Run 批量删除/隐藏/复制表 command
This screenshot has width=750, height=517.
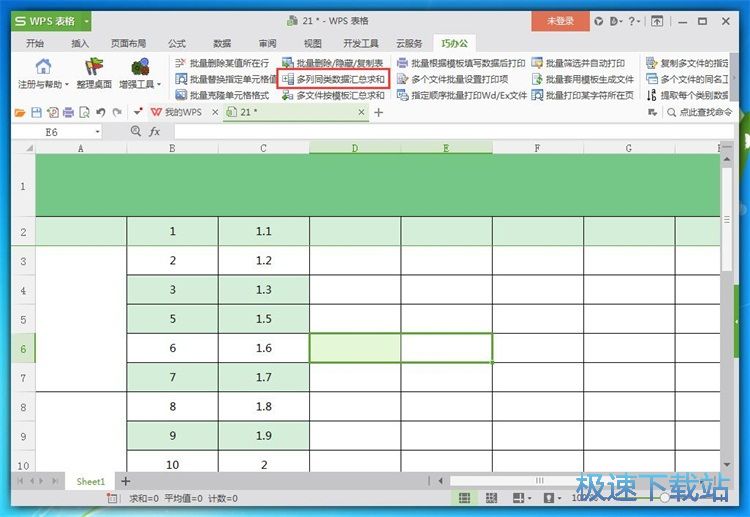pyautogui.click(x=333, y=63)
